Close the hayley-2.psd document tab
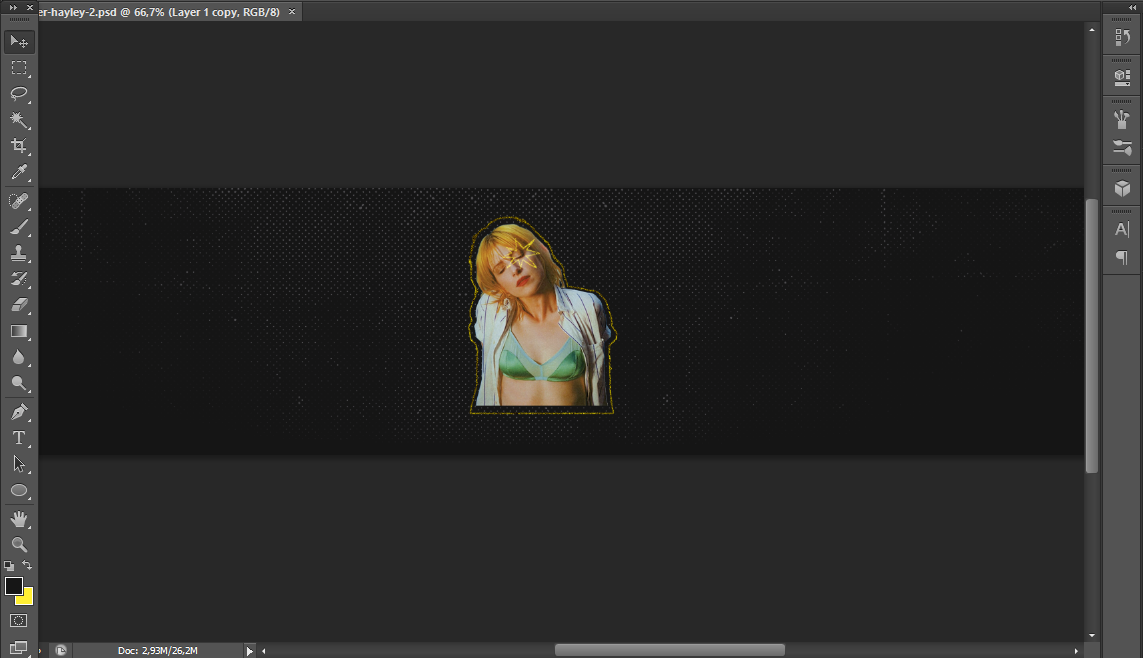The image size is (1143, 658). [291, 12]
